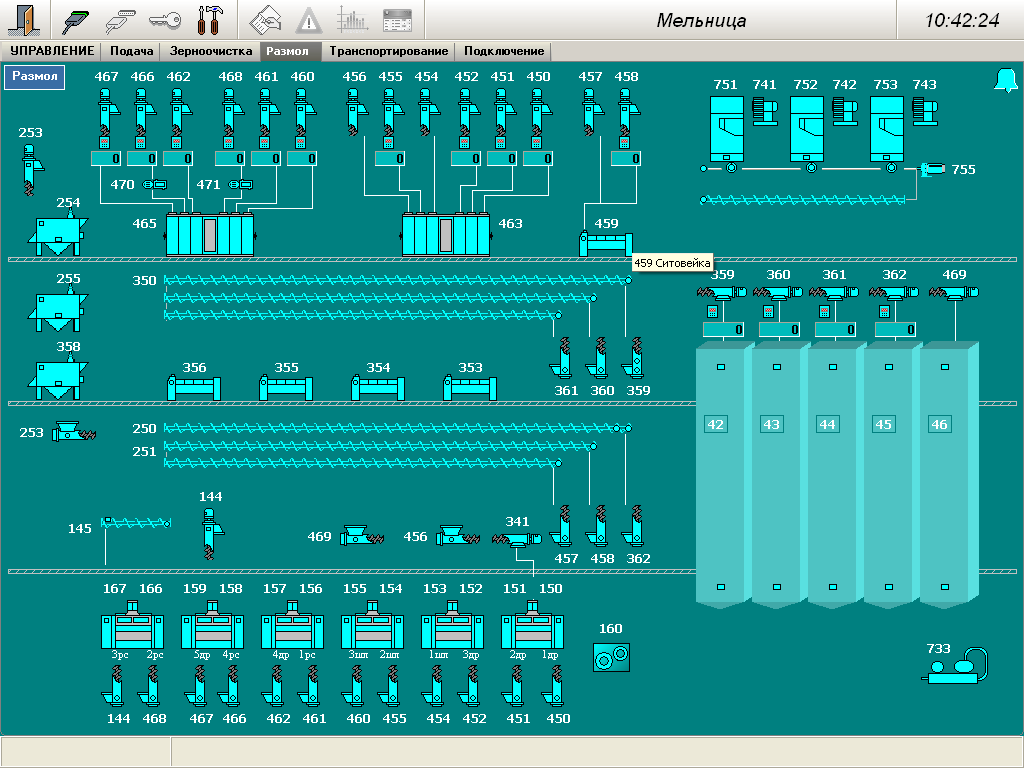This screenshot has width=1024, height=768.
Task: Open the trends chart icon
Action: pos(352,20)
